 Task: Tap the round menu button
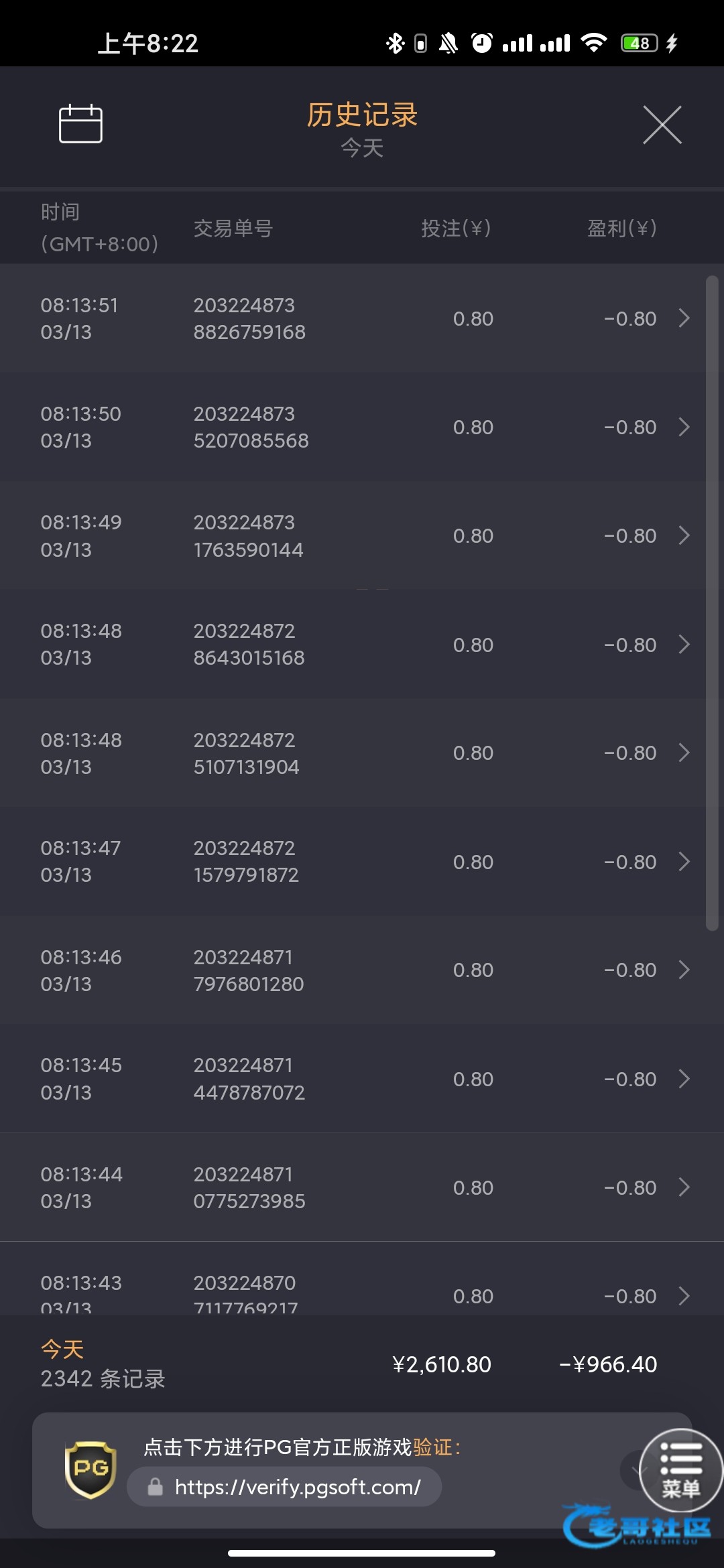pyautogui.click(x=680, y=1469)
